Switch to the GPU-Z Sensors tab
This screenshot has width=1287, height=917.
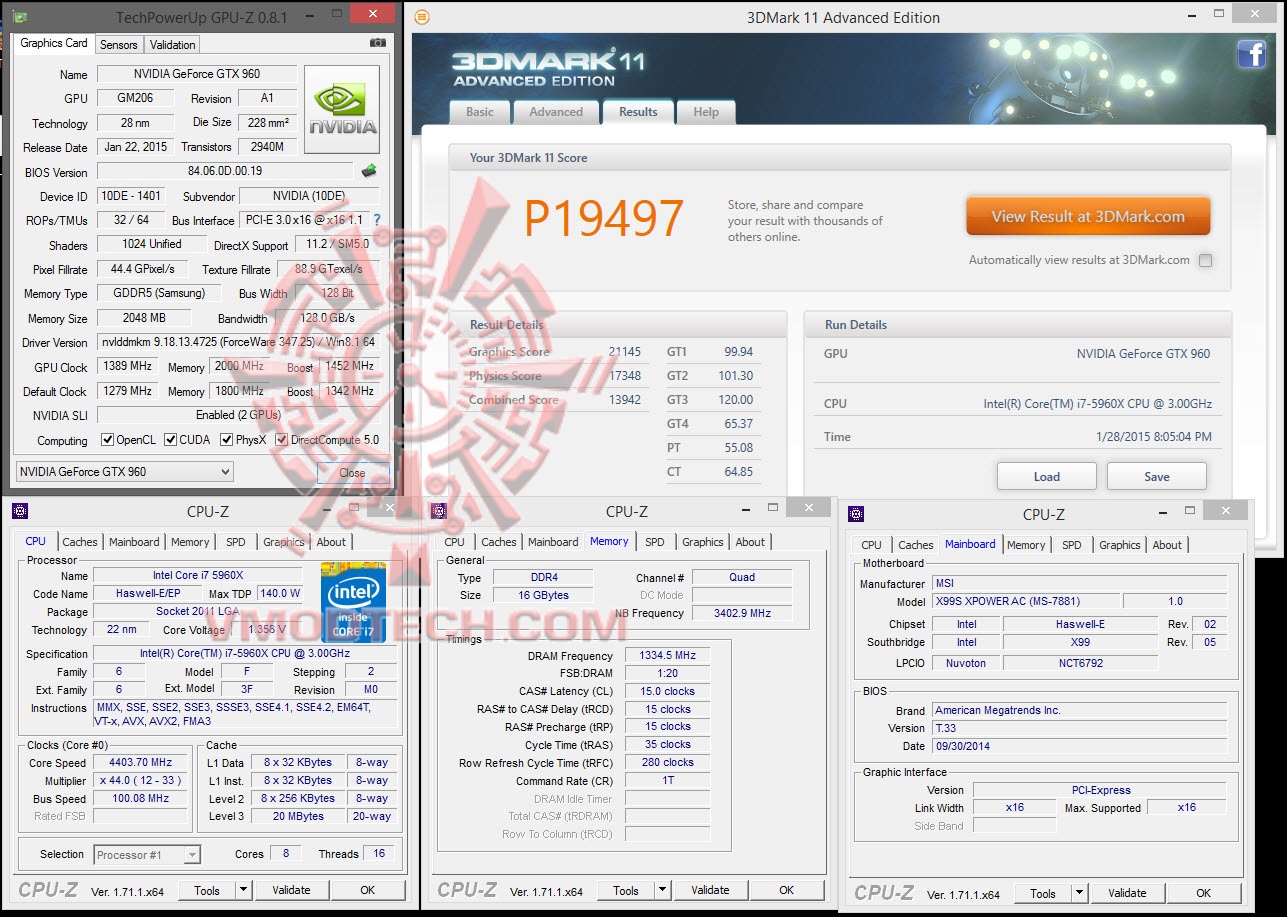118,44
